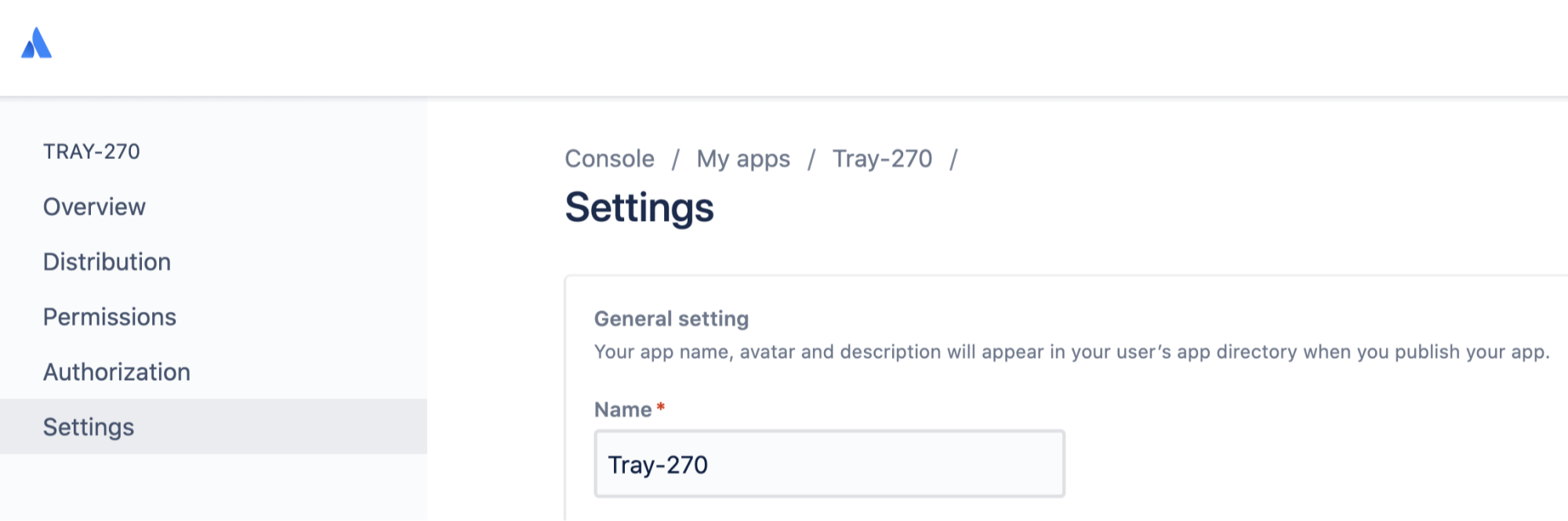The height and width of the screenshot is (521, 1568).
Task: Click the Tray-270 breadcrumb link
Action: pos(882,159)
